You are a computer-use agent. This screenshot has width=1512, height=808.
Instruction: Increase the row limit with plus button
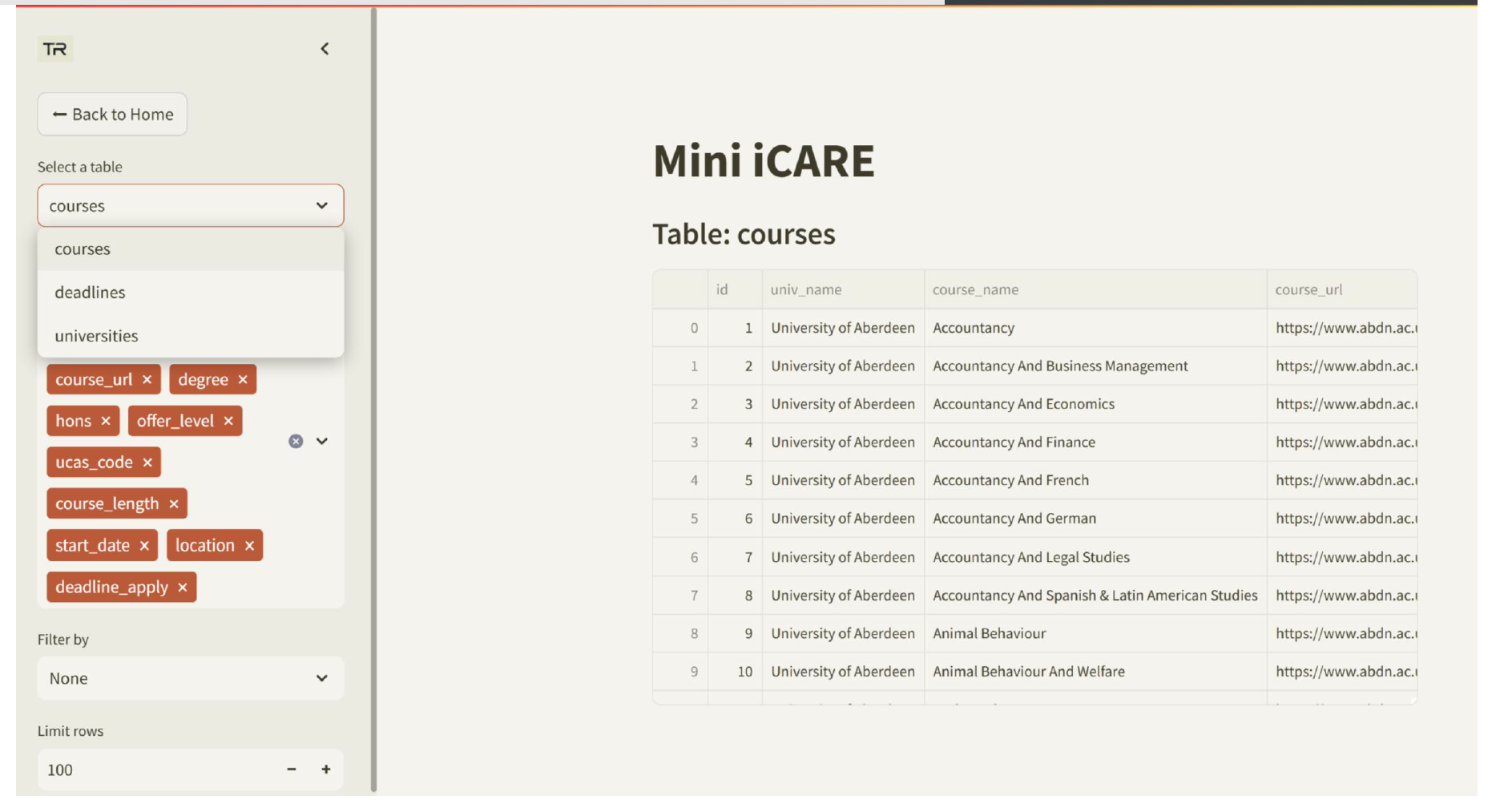click(x=326, y=770)
